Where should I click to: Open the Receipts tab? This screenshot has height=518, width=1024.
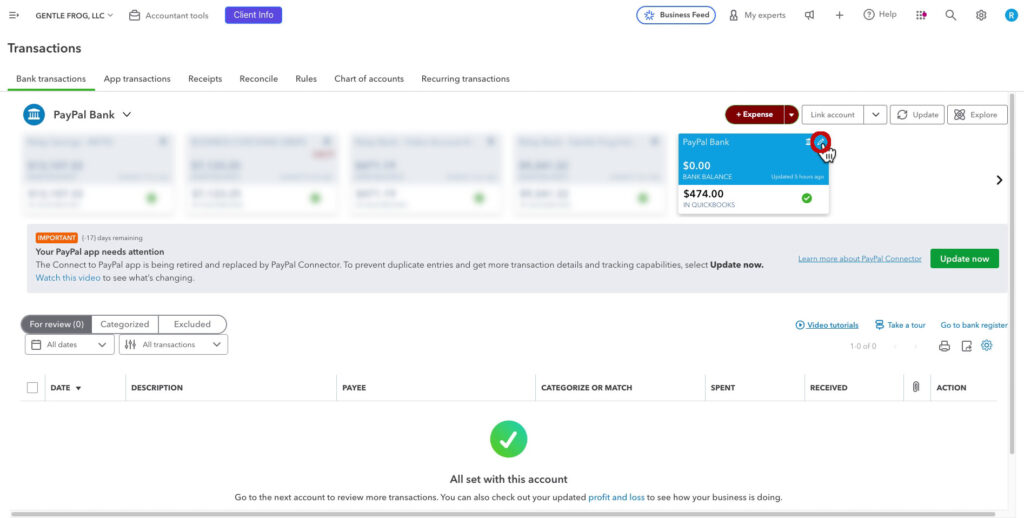pyautogui.click(x=205, y=78)
